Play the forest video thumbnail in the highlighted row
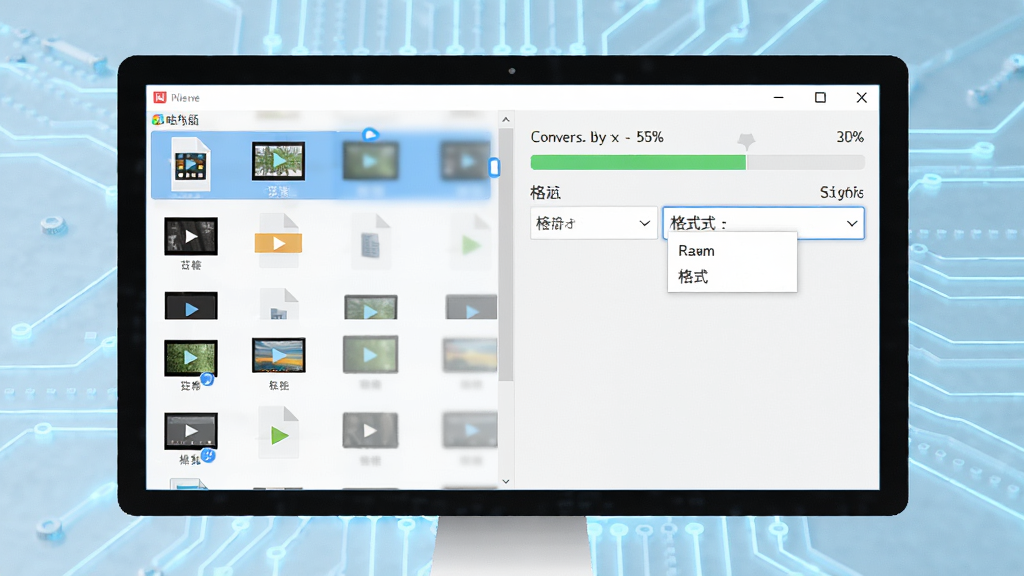 [x=279, y=161]
